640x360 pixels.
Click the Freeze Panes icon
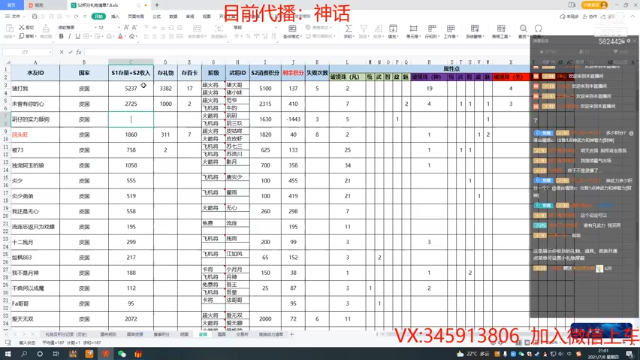point(474,28)
